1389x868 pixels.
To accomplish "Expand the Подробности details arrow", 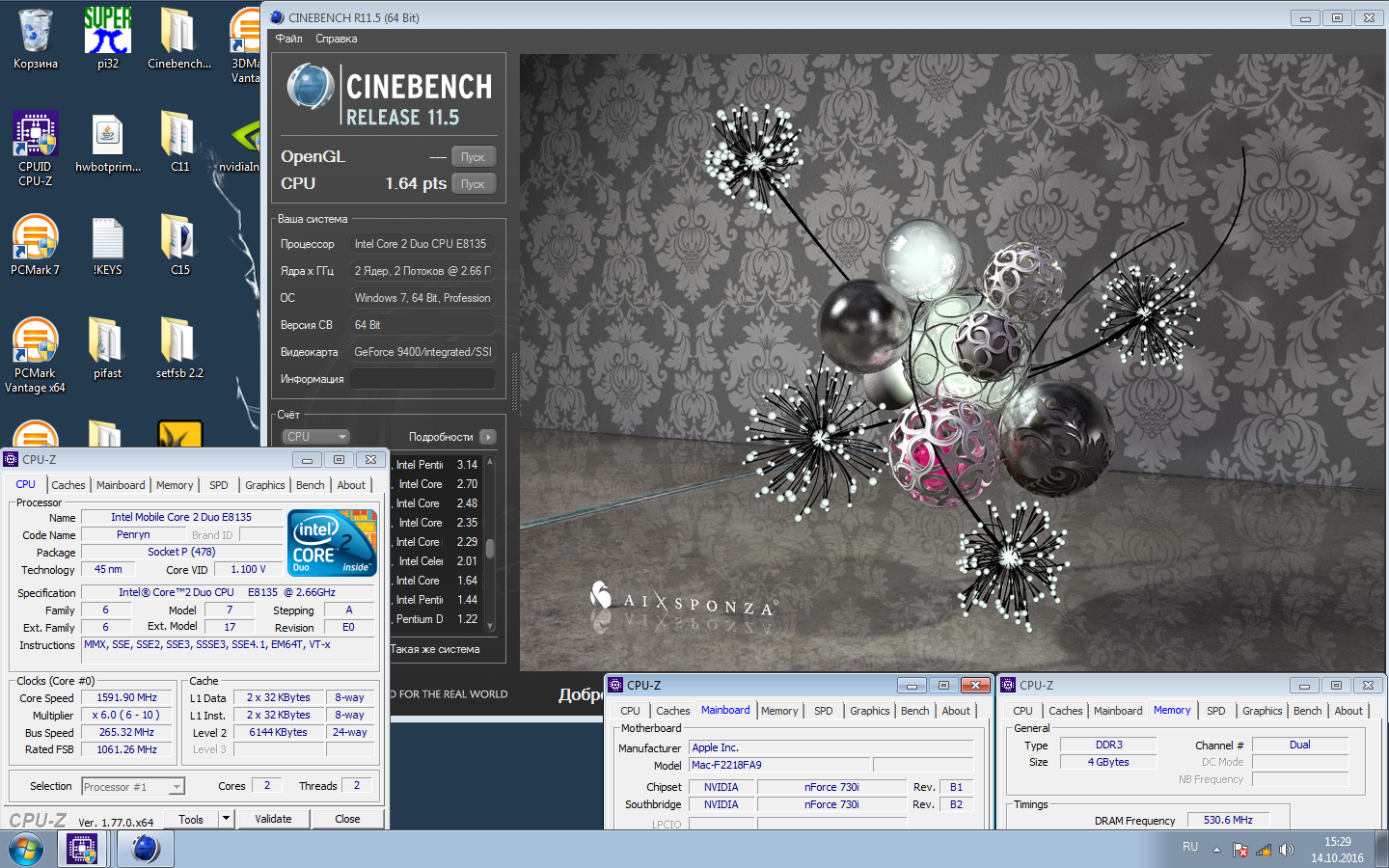I will (x=488, y=437).
